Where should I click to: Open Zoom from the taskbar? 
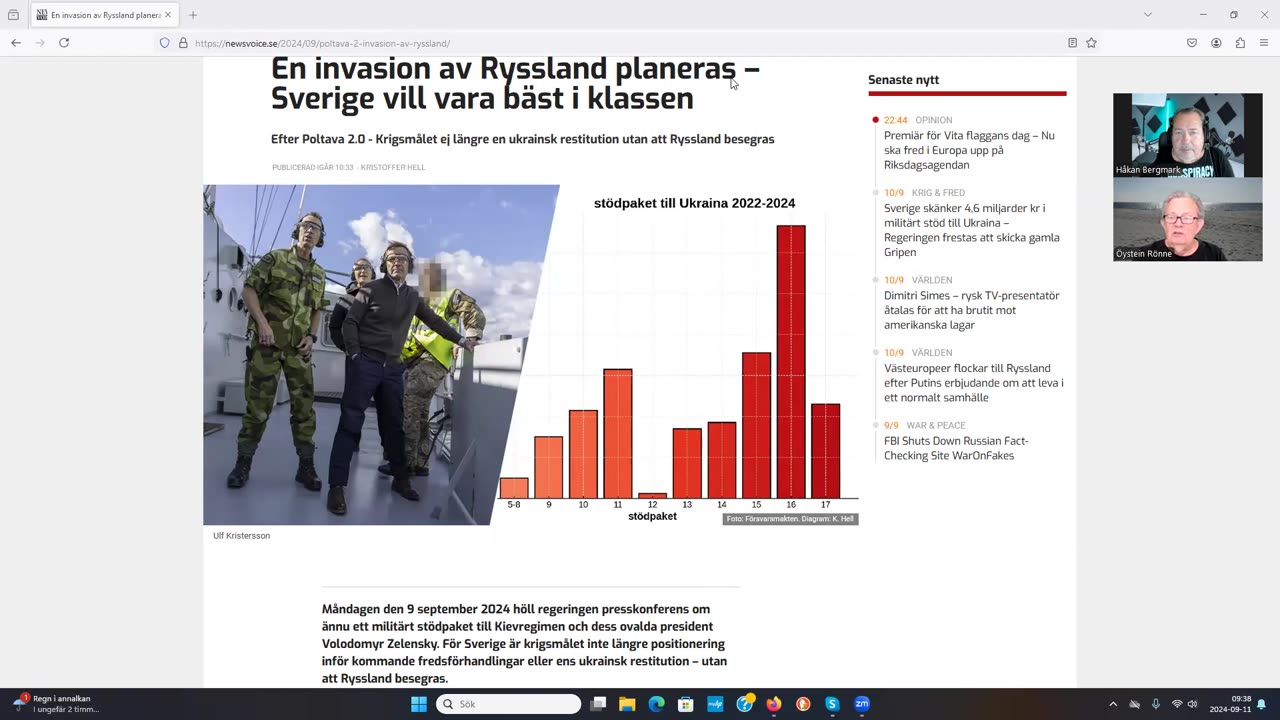coord(862,704)
